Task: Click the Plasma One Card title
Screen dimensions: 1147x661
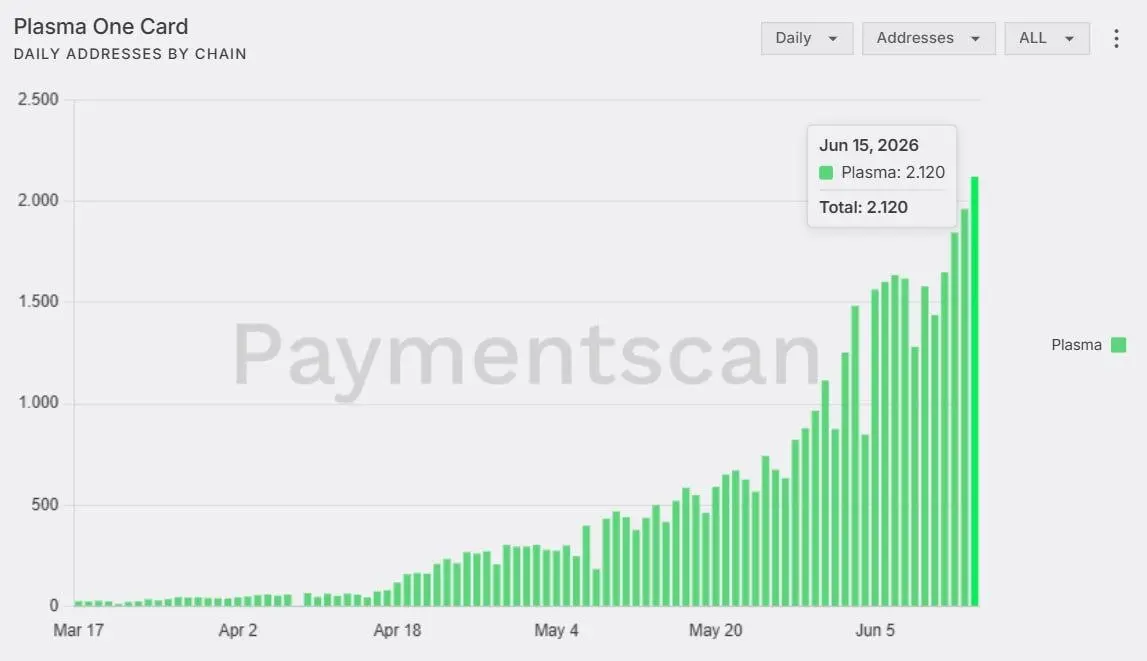Action: pyautogui.click(x=101, y=26)
